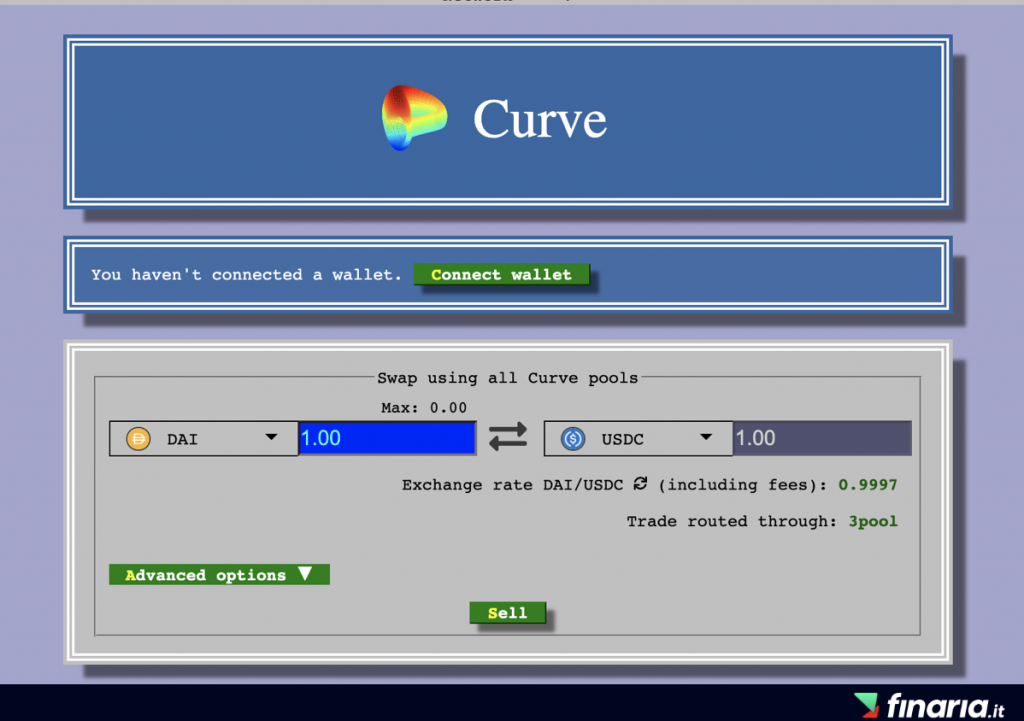Click the Max: 0.00 balance text
1024x721 pixels.
click(x=424, y=408)
